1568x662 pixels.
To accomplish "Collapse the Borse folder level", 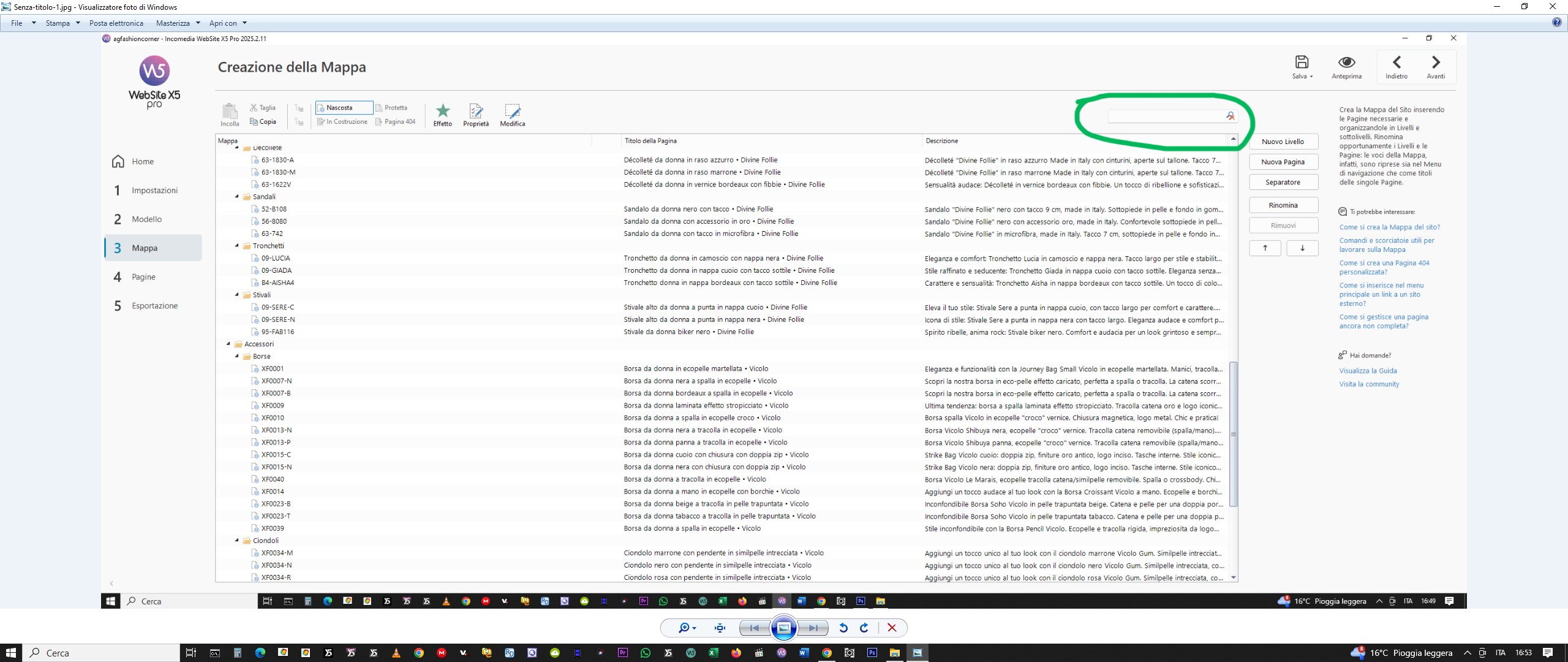I will tap(237, 356).
